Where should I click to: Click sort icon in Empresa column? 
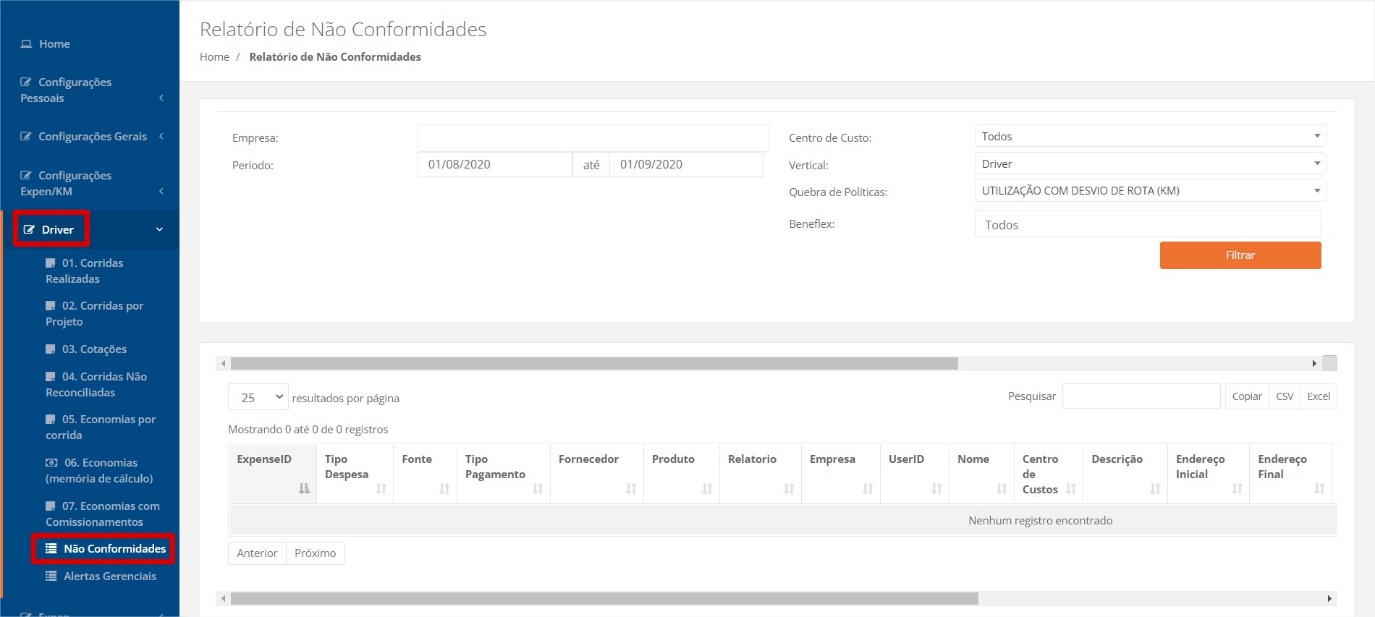[x=868, y=489]
